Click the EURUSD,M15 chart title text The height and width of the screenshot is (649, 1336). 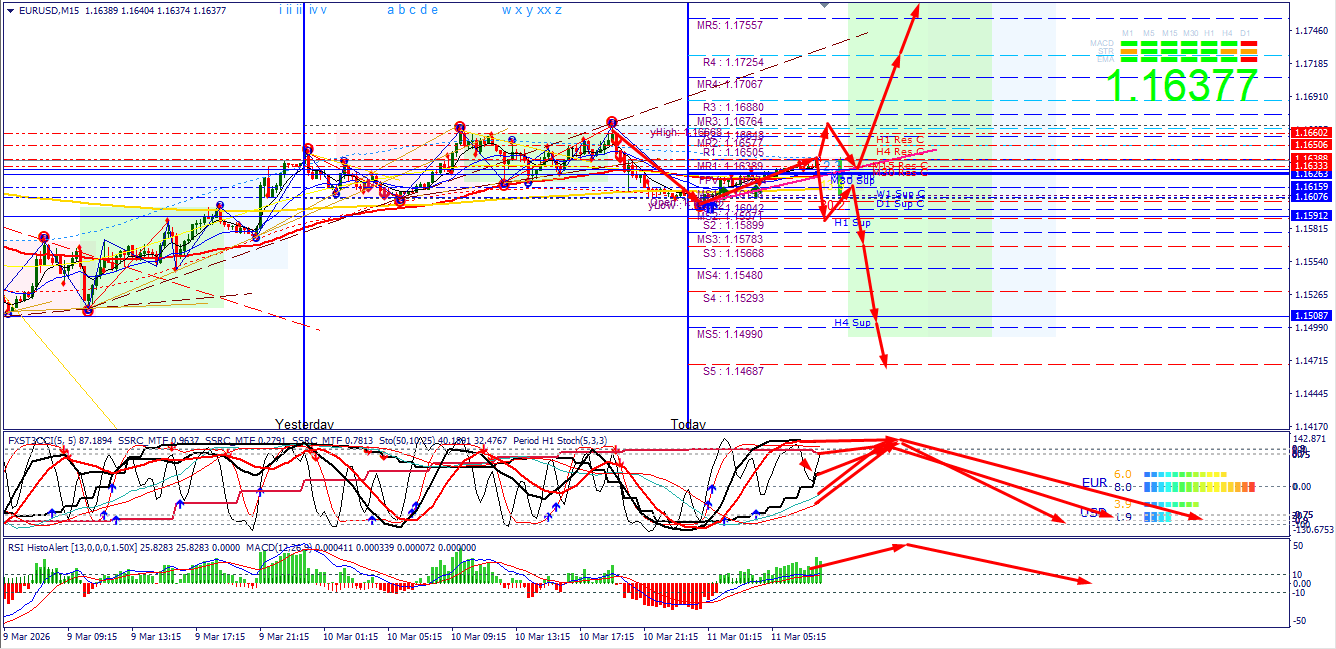click(x=47, y=11)
